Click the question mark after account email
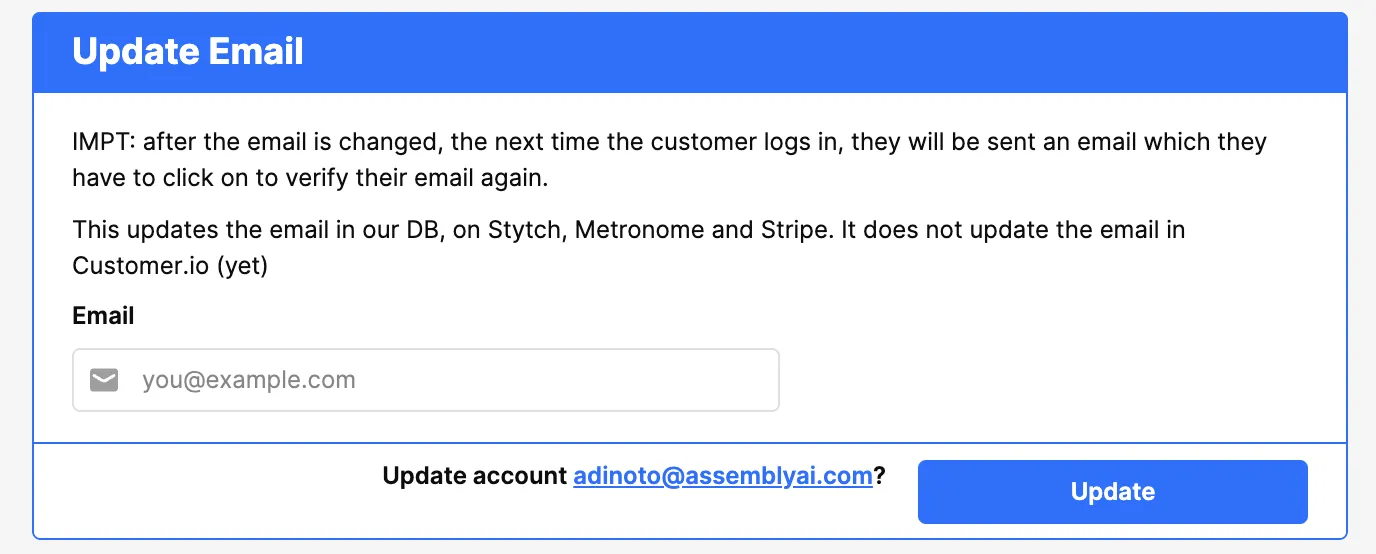Image resolution: width=1376 pixels, height=554 pixels. point(880,476)
